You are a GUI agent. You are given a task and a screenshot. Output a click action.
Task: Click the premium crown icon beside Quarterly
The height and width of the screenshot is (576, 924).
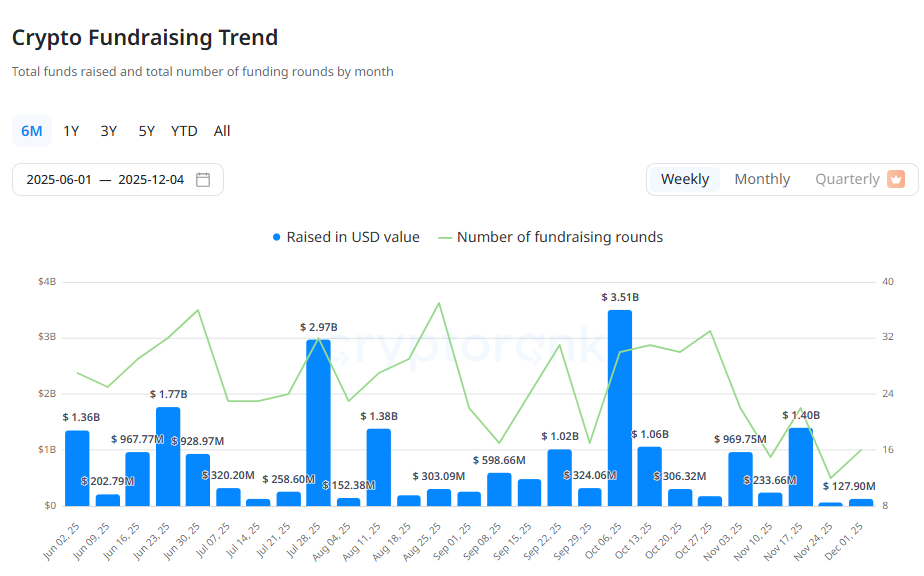coord(896,179)
